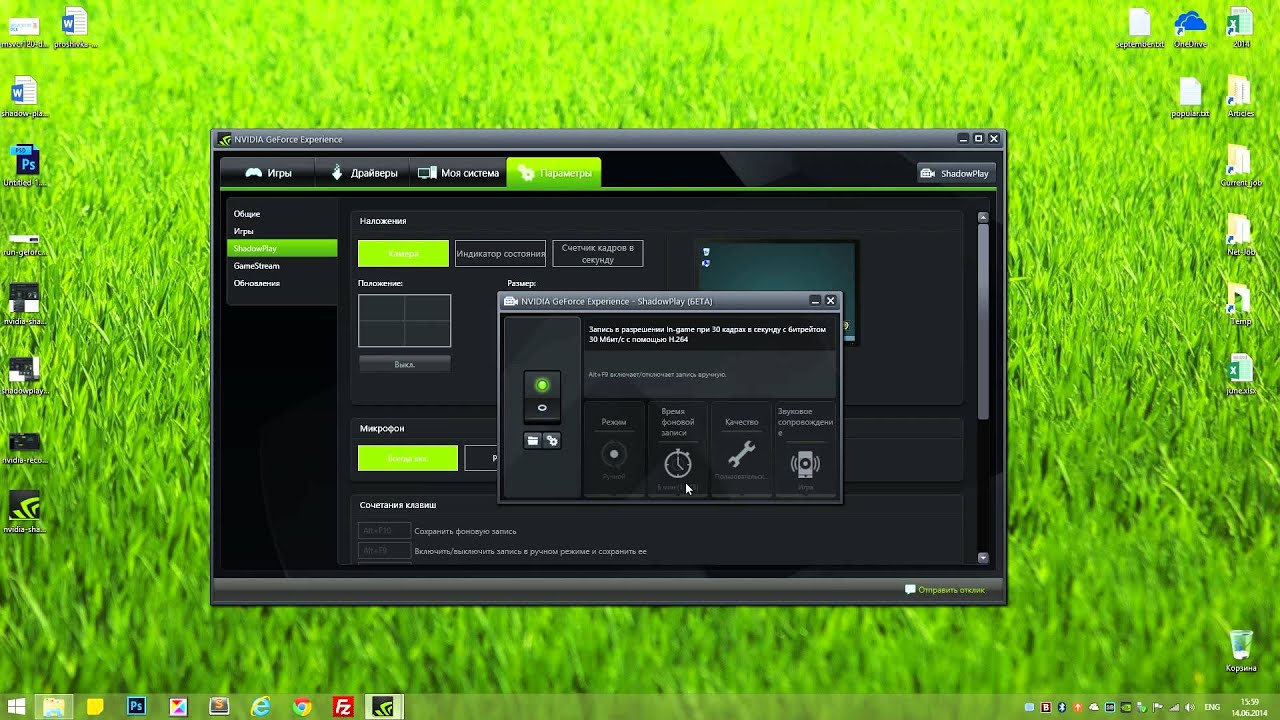The height and width of the screenshot is (720, 1280).
Task: Select Articles folder on desktop
Action: coord(1240,97)
